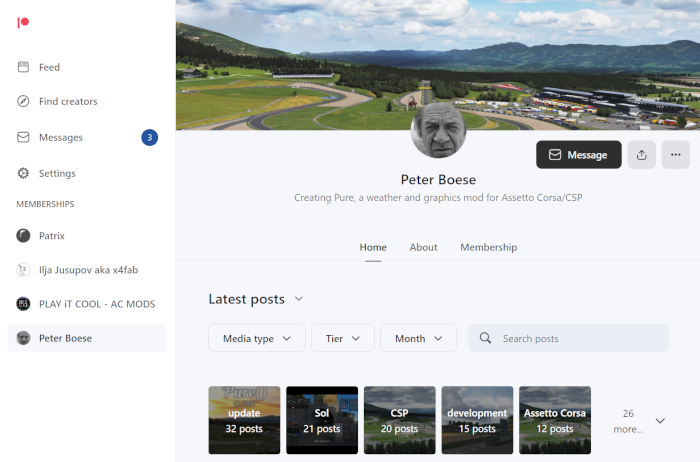Viewport: 700px width, 462px height.
Task: Click Peter Boese's small sidebar avatar
Action: [x=23, y=338]
